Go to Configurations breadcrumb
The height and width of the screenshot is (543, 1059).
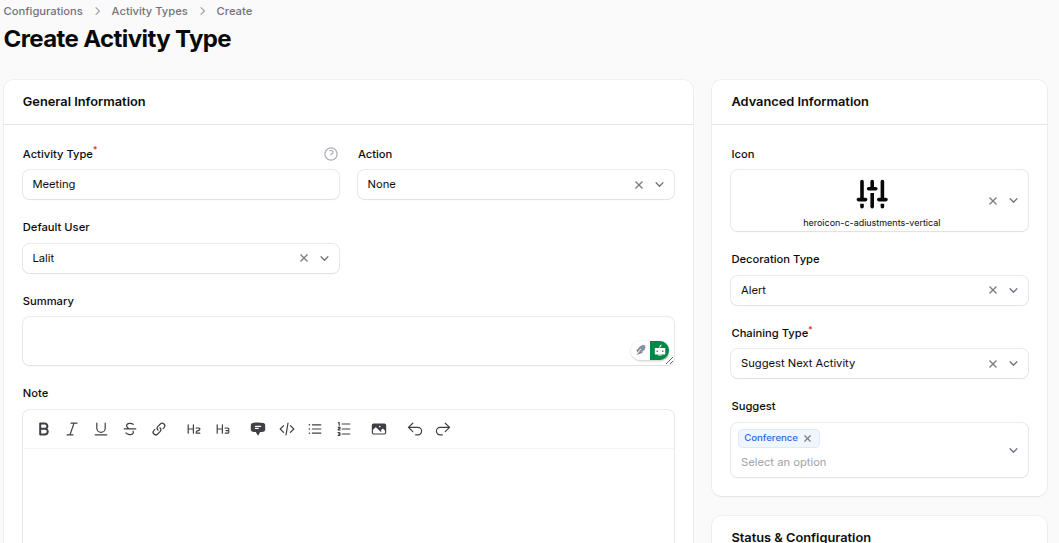click(x=43, y=11)
